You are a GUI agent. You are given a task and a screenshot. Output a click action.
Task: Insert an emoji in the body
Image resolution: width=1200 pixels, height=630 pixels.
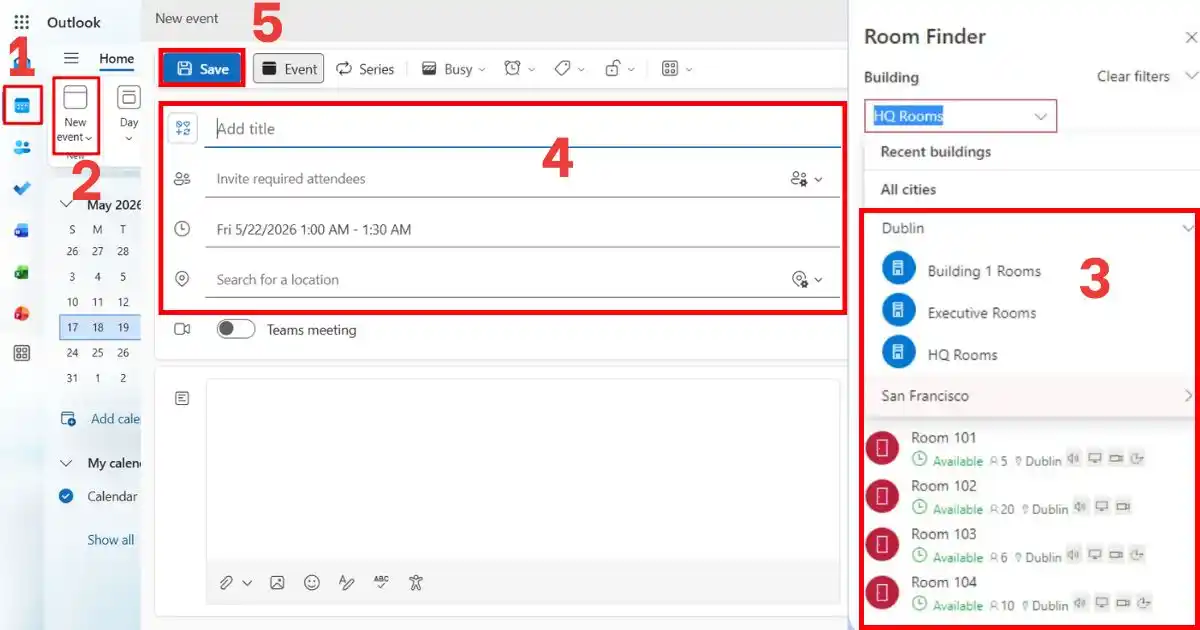click(x=312, y=582)
